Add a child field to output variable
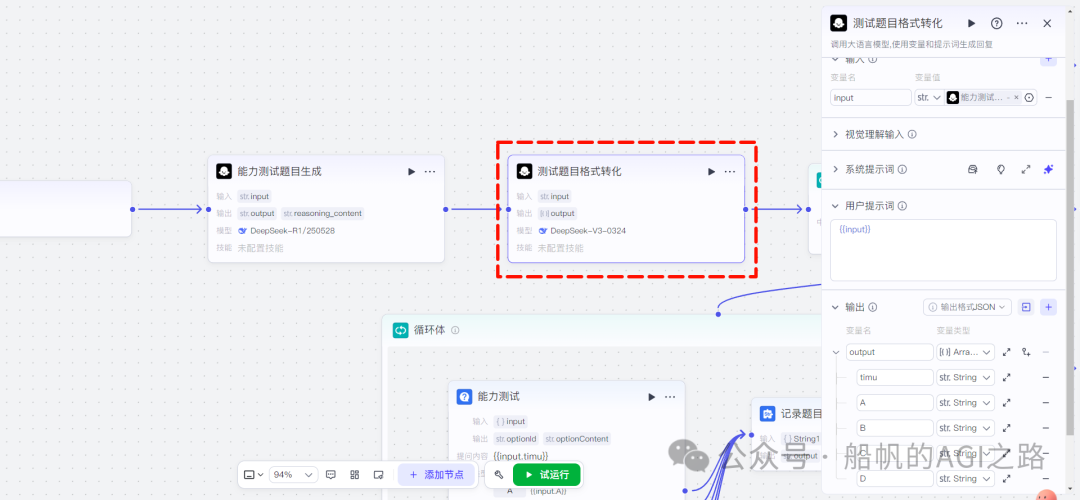The width and height of the screenshot is (1080, 500). point(1026,352)
